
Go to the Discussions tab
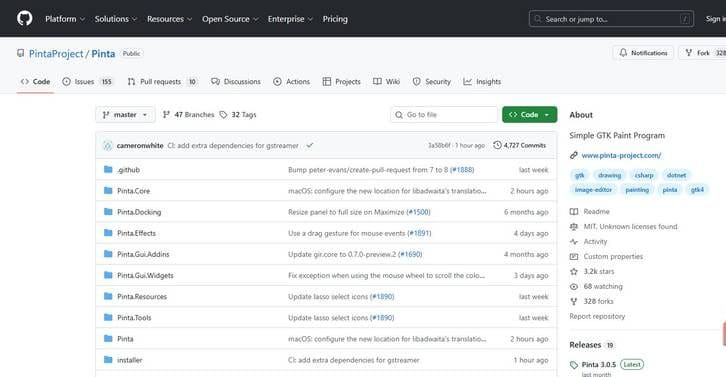click(x=236, y=82)
